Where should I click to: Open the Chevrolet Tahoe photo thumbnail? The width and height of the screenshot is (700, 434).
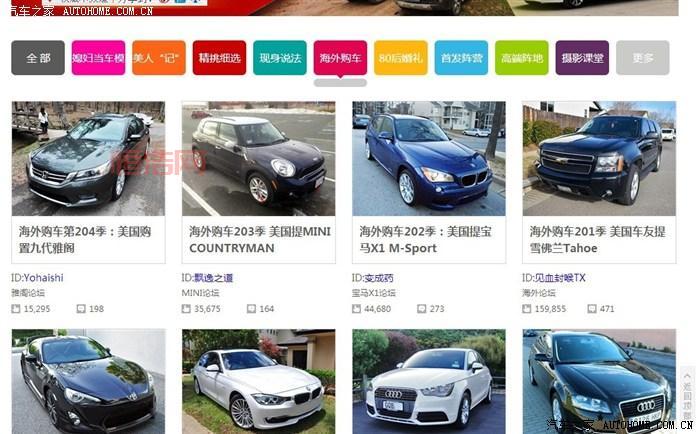pos(599,159)
